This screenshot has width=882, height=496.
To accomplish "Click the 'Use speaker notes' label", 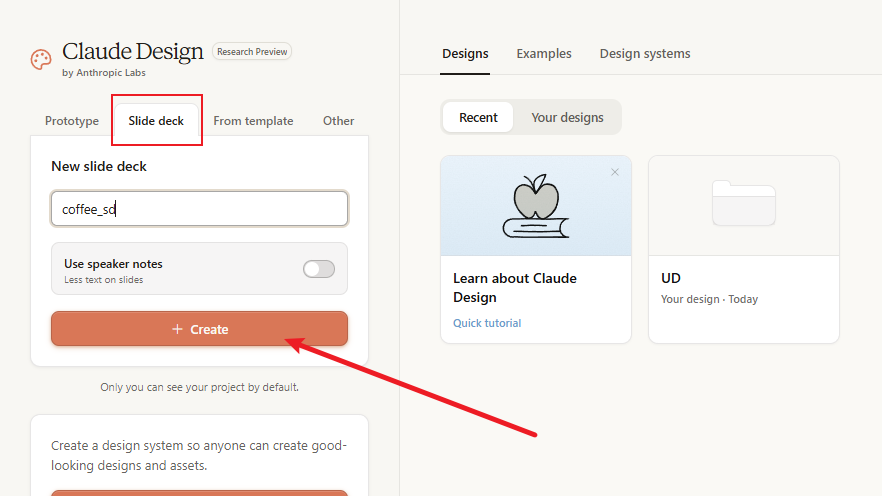I will [113, 264].
